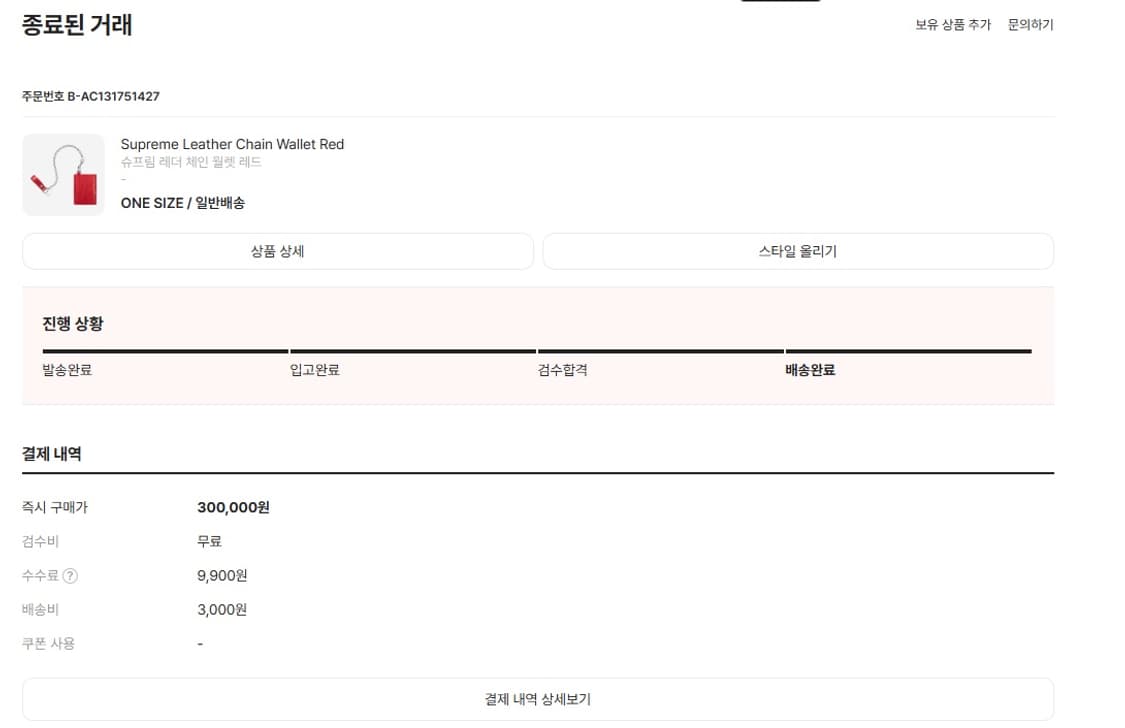Click the 300,000원 purchase price
1125x728 pixels.
click(235, 507)
